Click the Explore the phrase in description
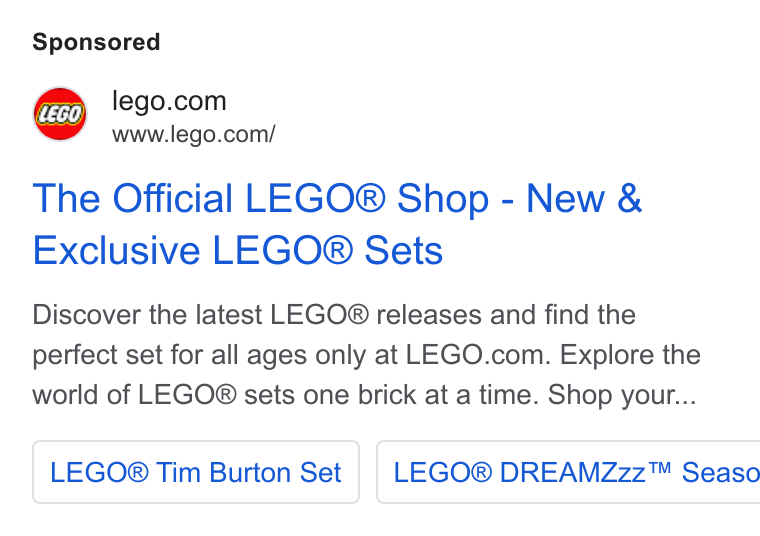 (x=631, y=355)
